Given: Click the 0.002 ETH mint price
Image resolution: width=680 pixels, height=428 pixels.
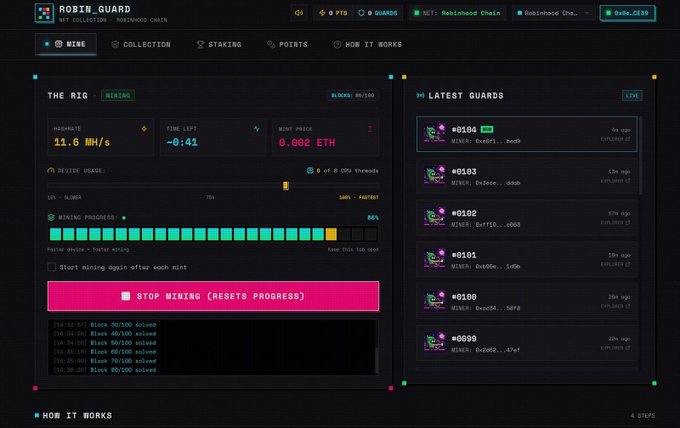Looking at the screenshot, I should [x=307, y=143].
